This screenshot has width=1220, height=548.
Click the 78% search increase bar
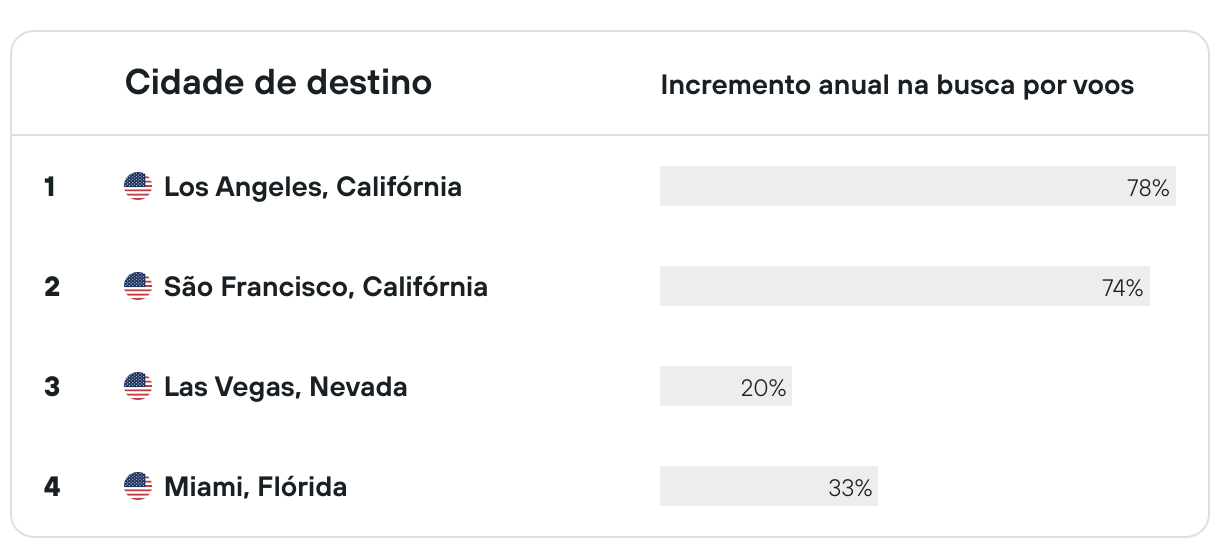tap(918, 186)
